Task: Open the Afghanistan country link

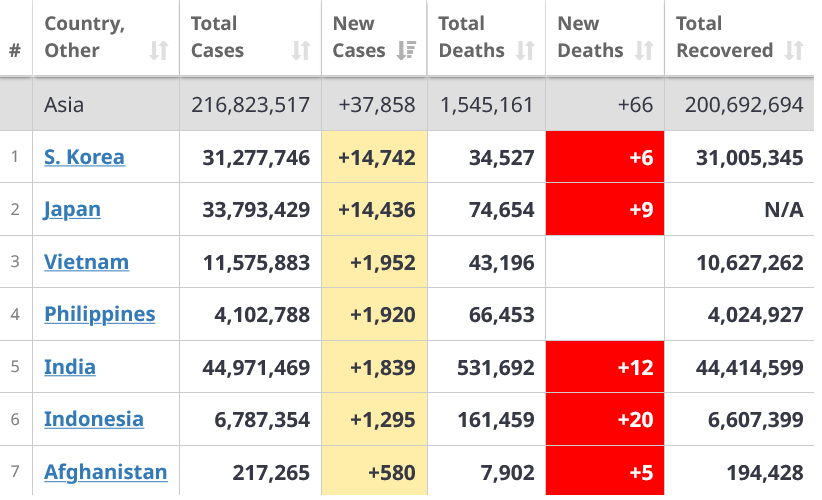Action: tap(105, 472)
